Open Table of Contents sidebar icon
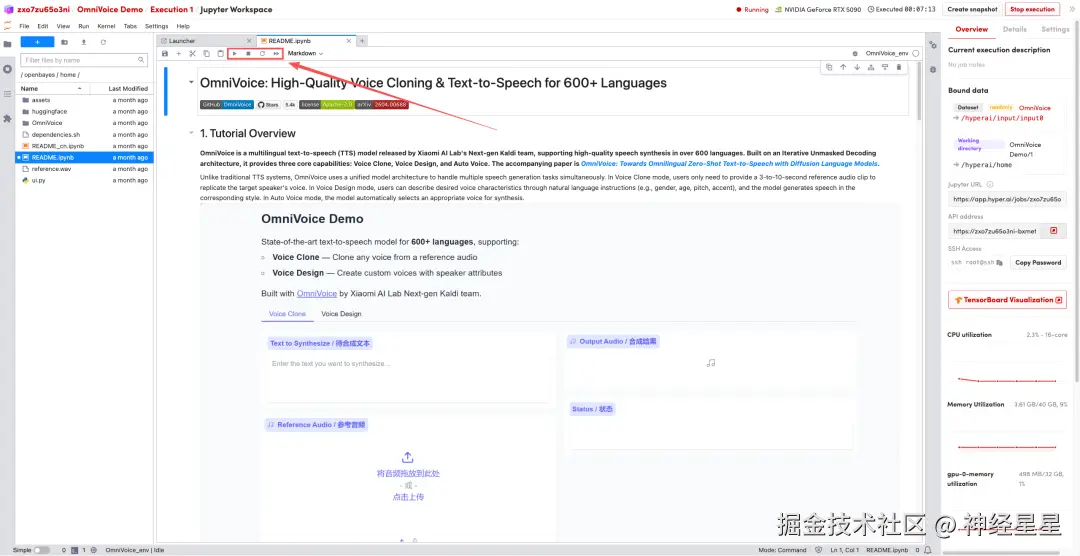This screenshot has width=1080, height=556. [8, 94]
